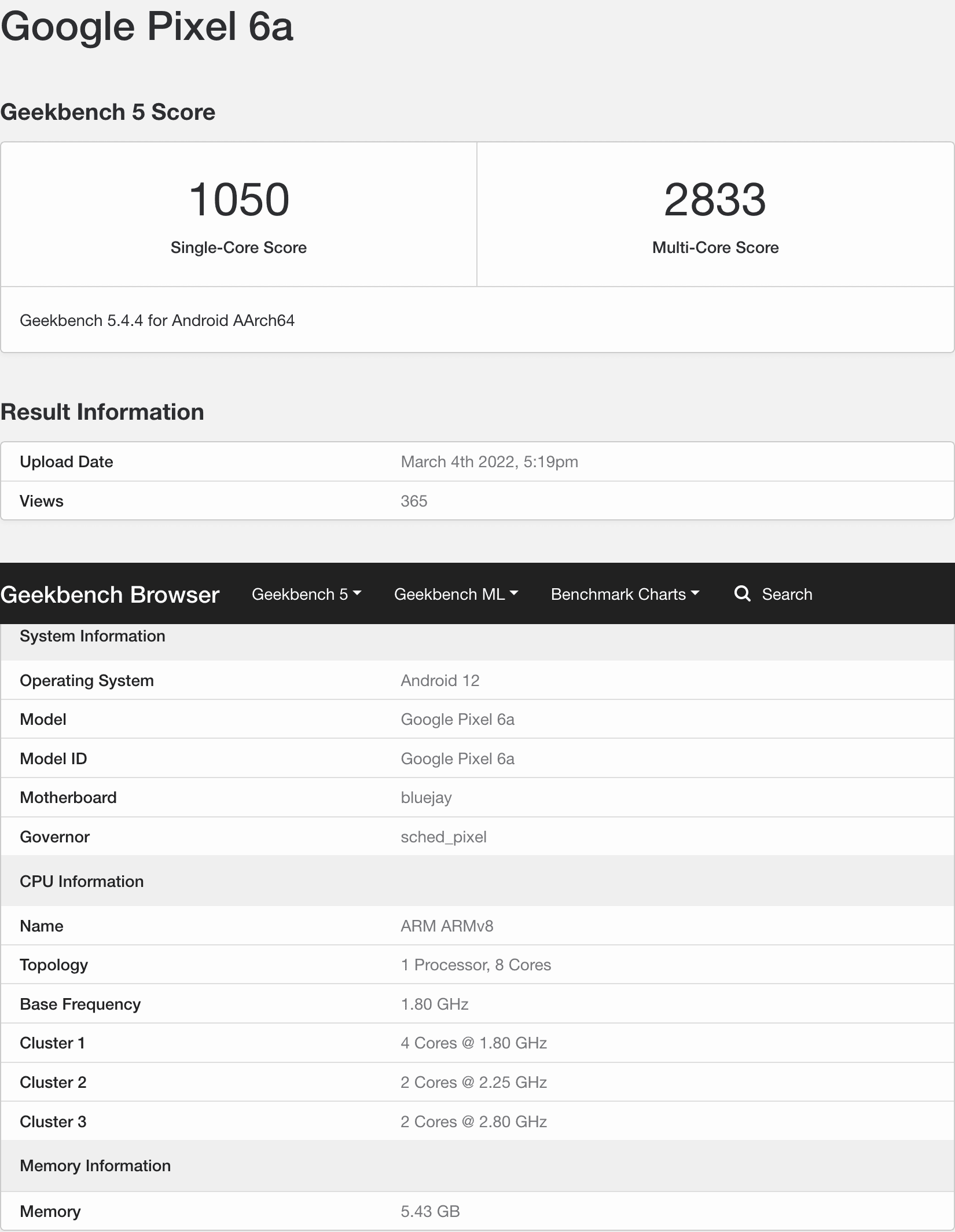
Task: Click the Model ID row's Google Pixel 6a value
Action: [x=457, y=758]
